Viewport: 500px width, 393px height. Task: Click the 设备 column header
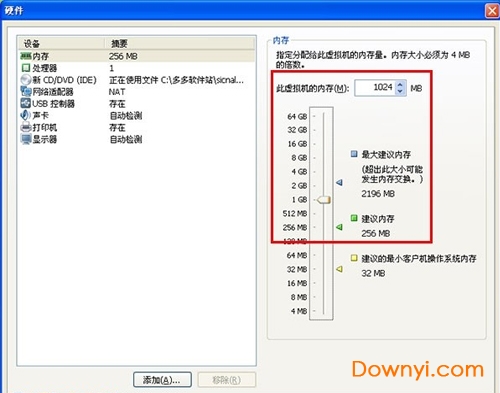click(x=62, y=43)
